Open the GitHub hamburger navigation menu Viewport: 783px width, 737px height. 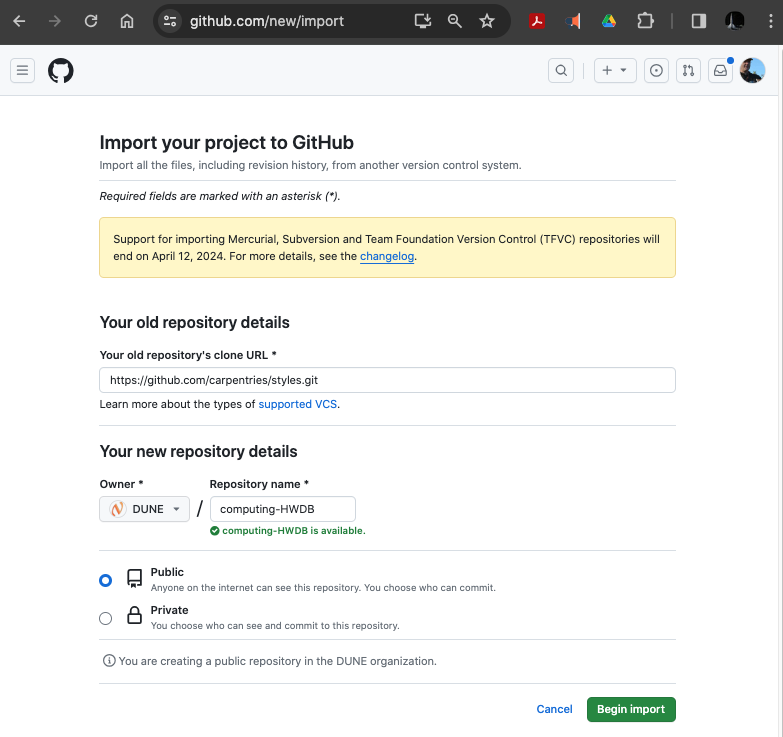coord(22,70)
